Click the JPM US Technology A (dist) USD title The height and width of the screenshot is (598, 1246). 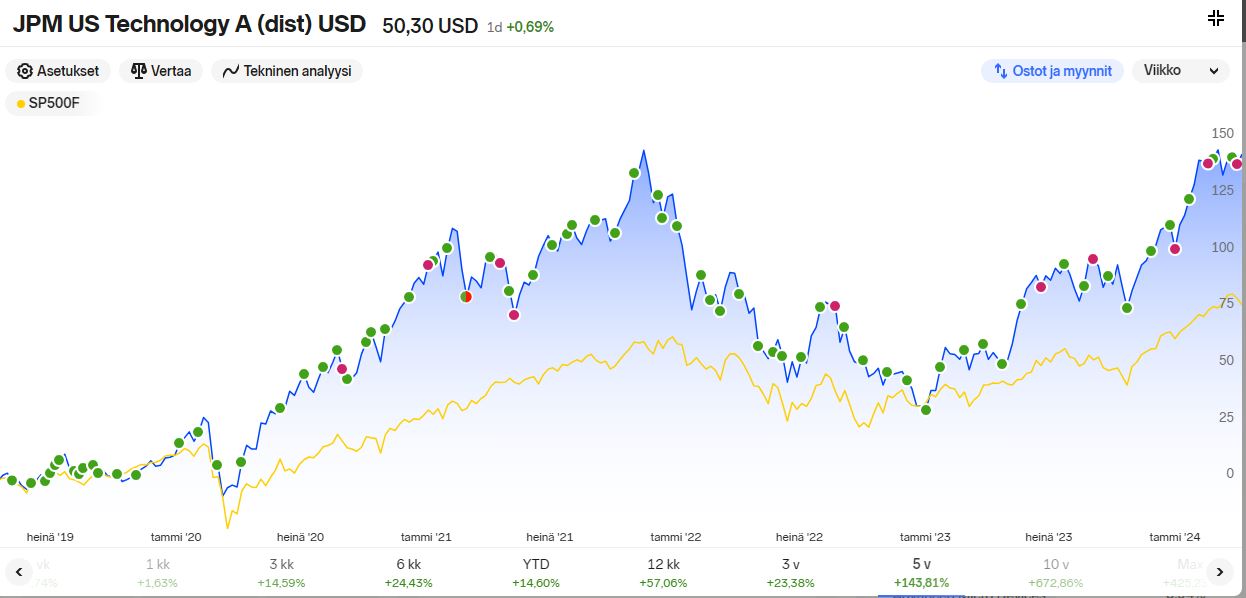point(189,25)
